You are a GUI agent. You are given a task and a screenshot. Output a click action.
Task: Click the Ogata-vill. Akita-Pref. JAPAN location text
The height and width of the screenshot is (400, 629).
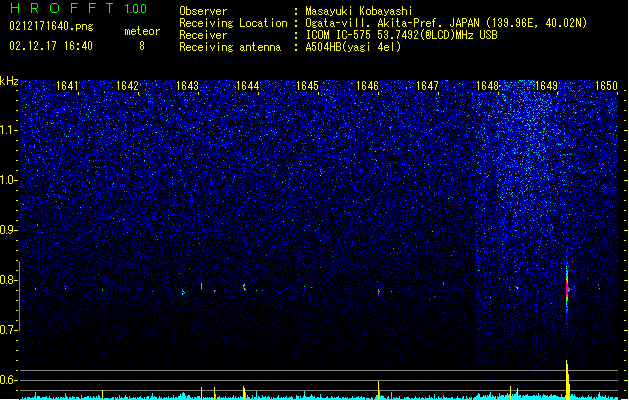(x=446, y=23)
